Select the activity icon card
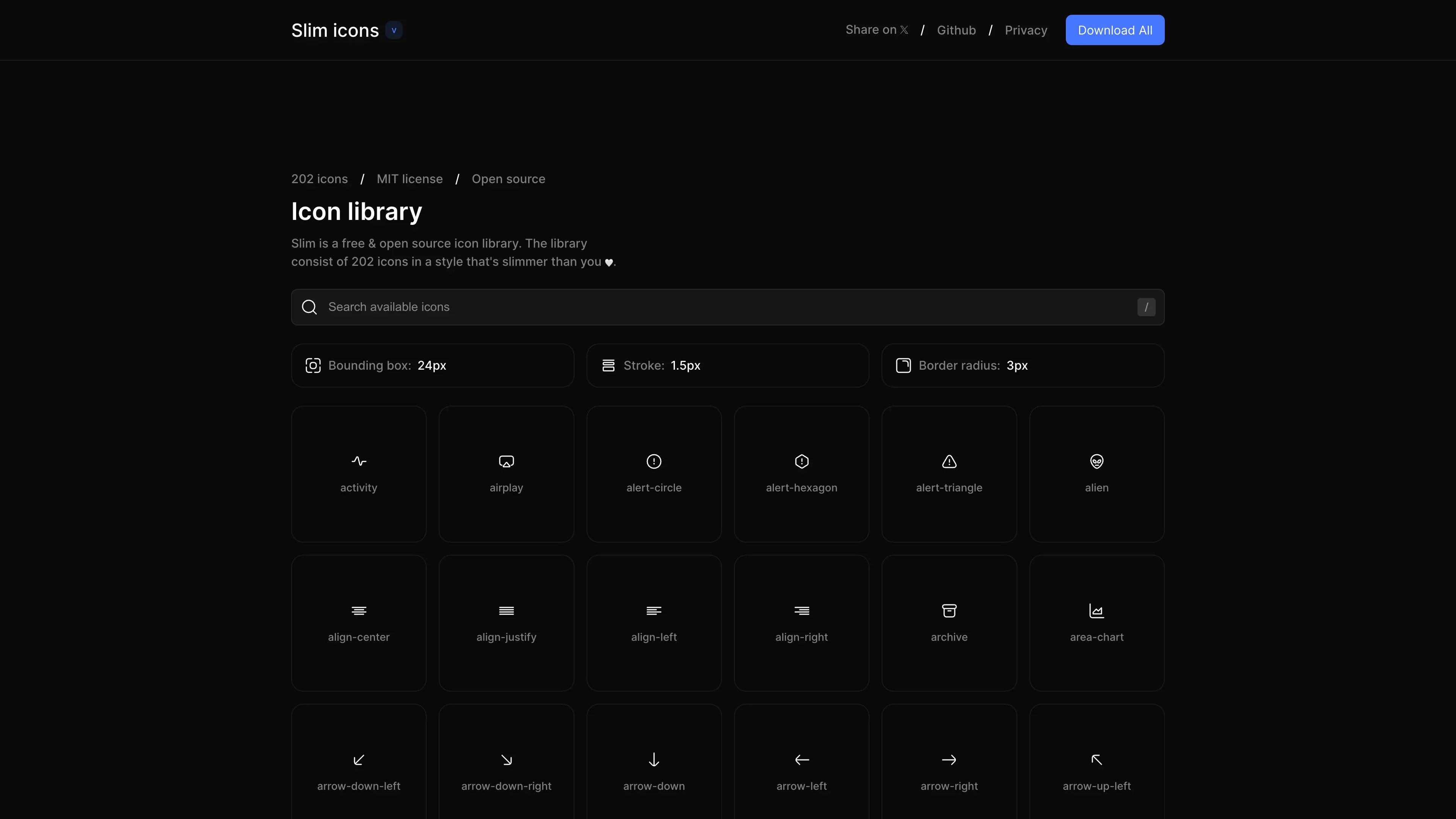The width and height of the screenshot is (1456, 819). (x=358, y=474)
